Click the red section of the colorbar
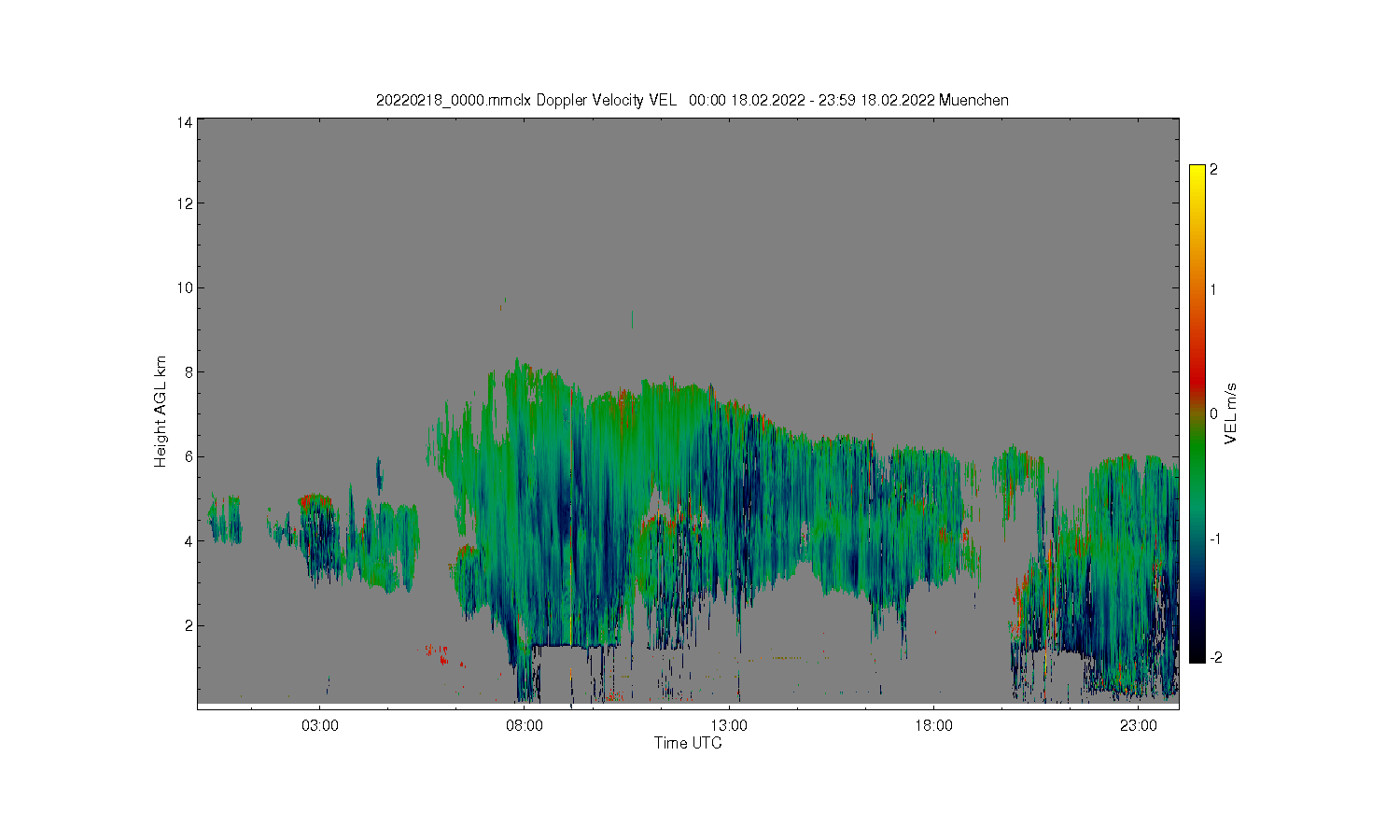The height and width of the screenshot is (840, 1400). coord(1197,378)
